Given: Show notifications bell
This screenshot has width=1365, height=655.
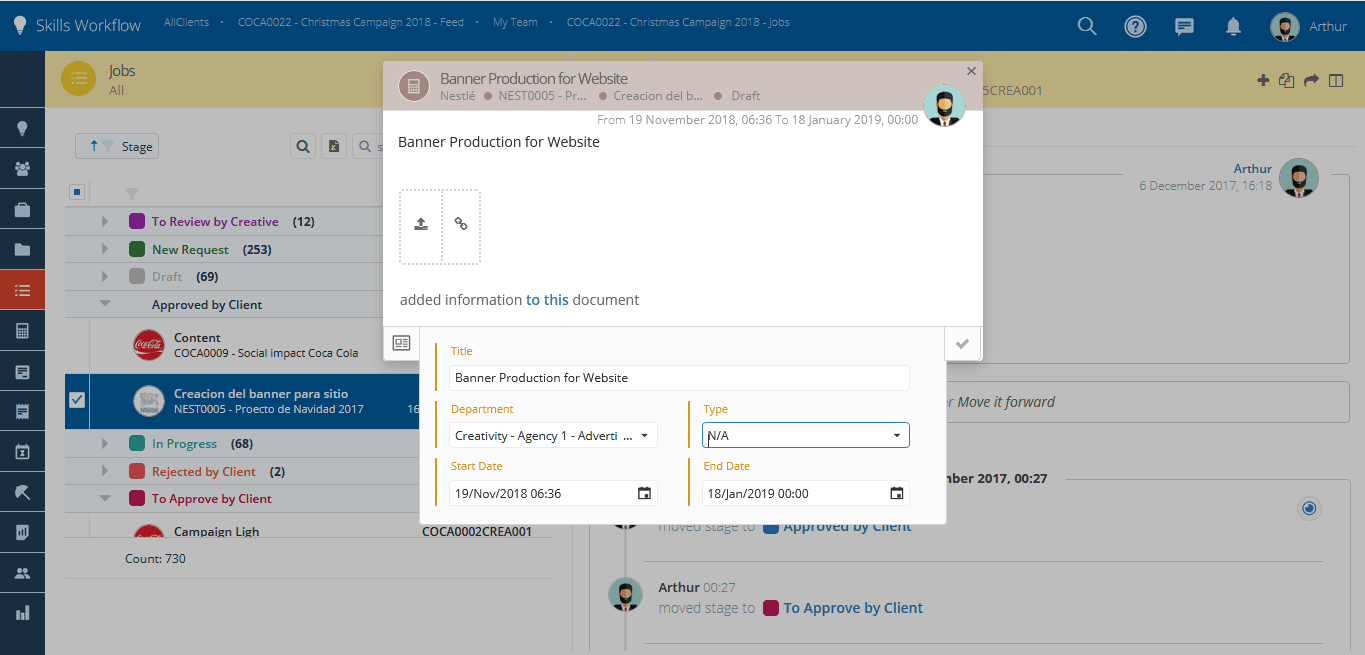Looking at the screenshot, I should tap(1233, 27).
